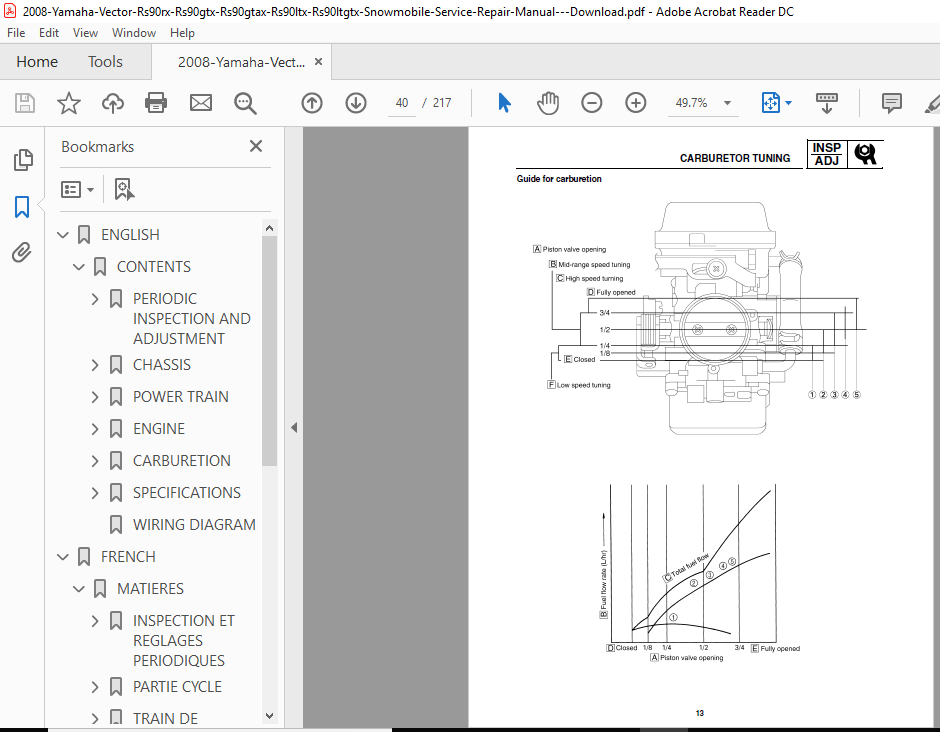Screen dimensions: 940x732
Task: Open the Find text magnifier tool
Action: pos(245,103)
